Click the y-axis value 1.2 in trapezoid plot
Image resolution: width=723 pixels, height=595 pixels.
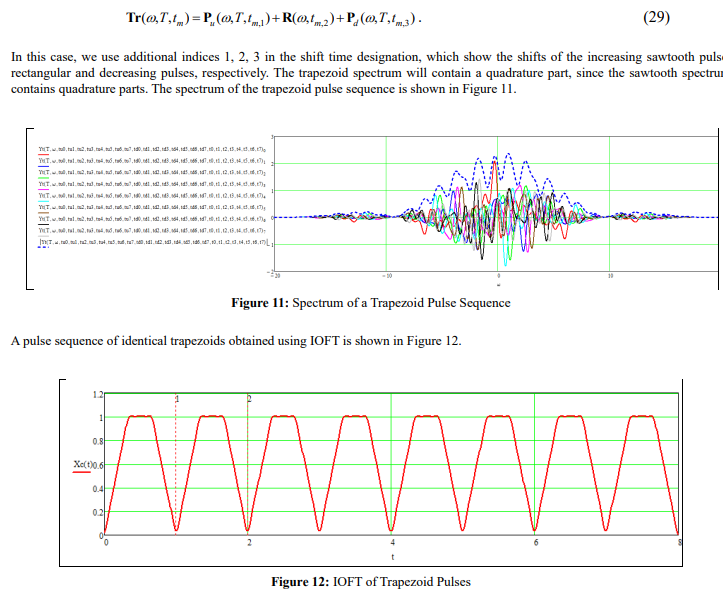[x=97, y=394]
